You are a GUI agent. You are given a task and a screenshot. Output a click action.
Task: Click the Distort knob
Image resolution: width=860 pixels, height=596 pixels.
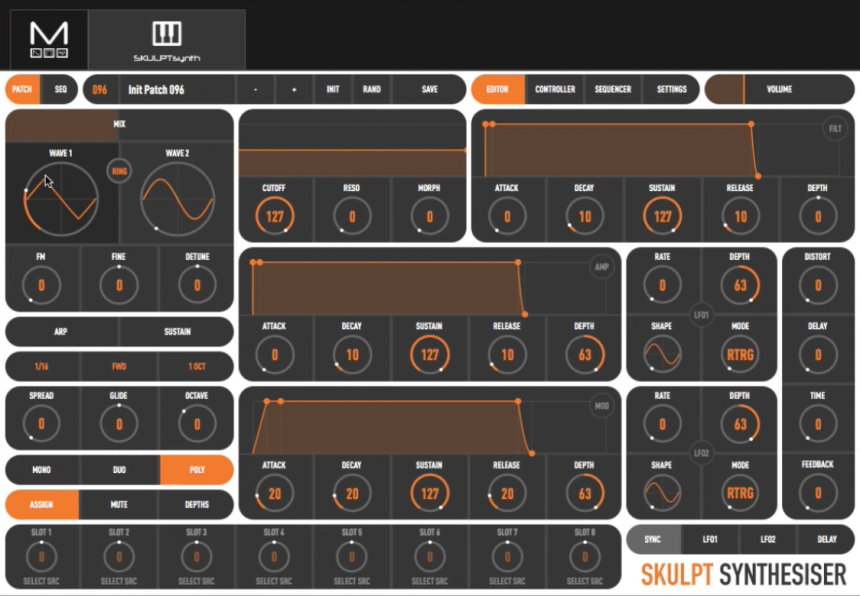[x=818, y=285]
